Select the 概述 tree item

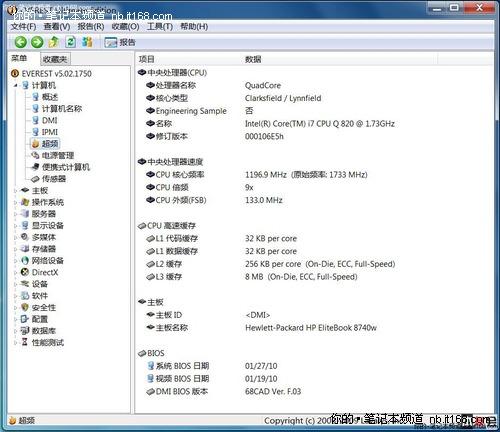point(50,97)
